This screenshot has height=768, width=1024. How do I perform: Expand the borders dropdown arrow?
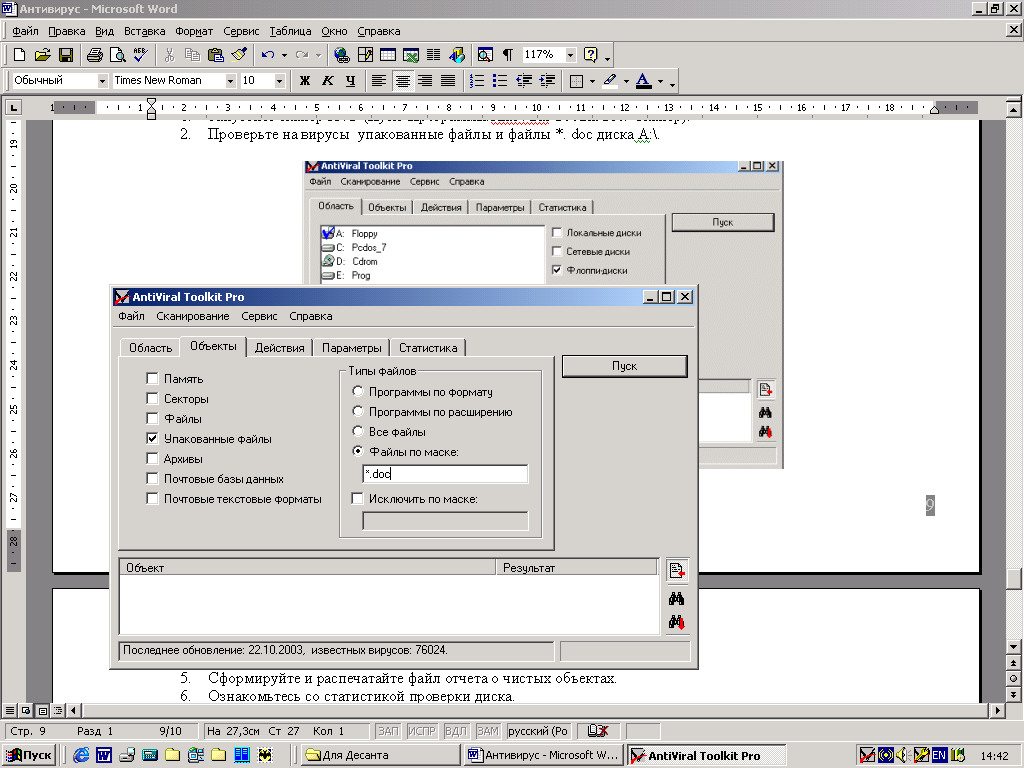(x=592, y=82)
